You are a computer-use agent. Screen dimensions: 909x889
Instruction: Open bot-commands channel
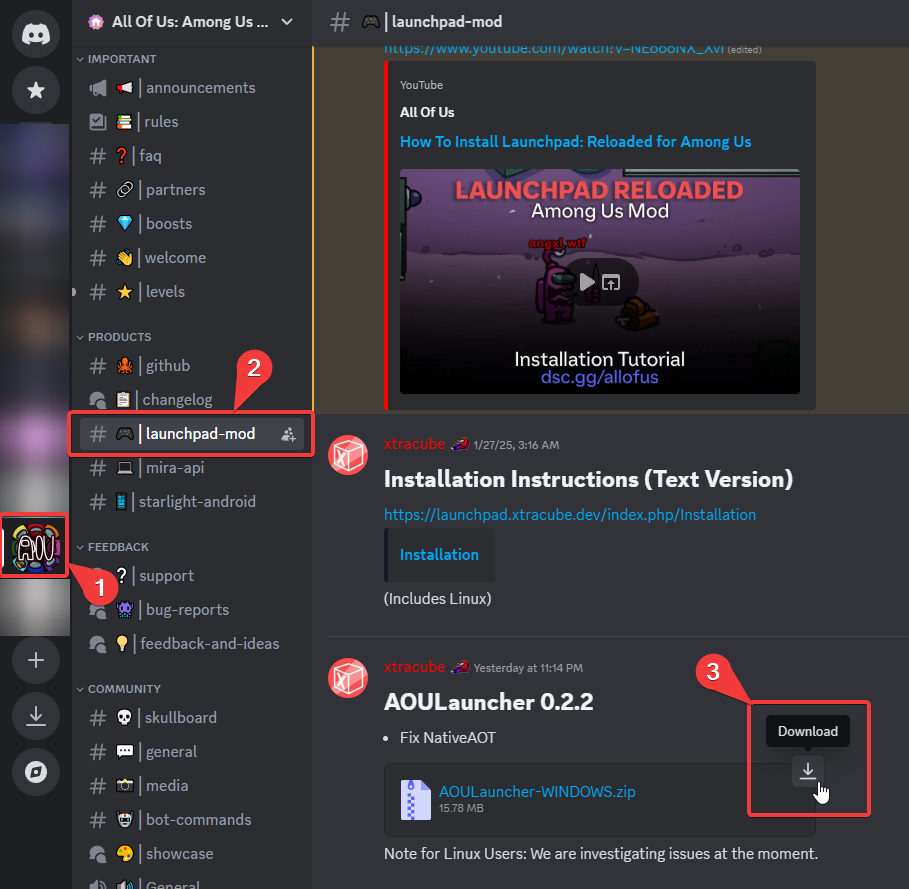point(192,819)
